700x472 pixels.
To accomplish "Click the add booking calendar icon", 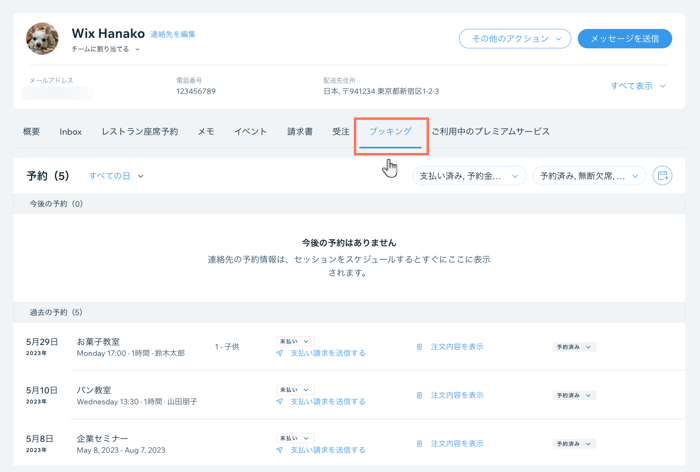I will click(662, 175).
